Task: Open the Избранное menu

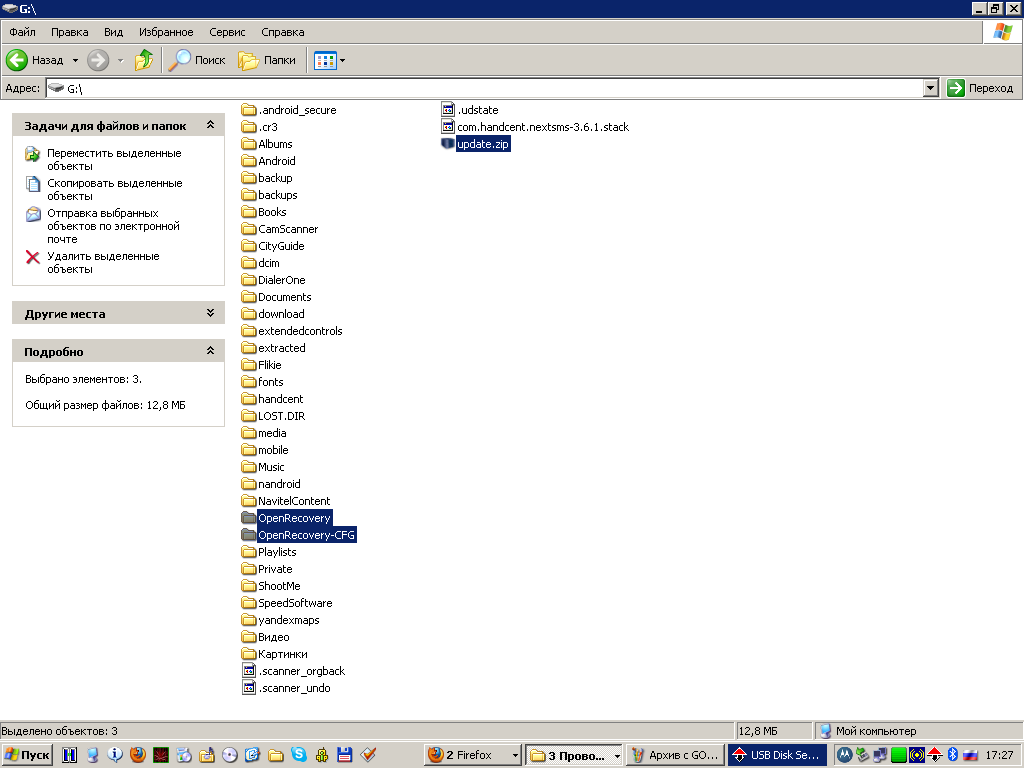Action: [x=166, y=32]
